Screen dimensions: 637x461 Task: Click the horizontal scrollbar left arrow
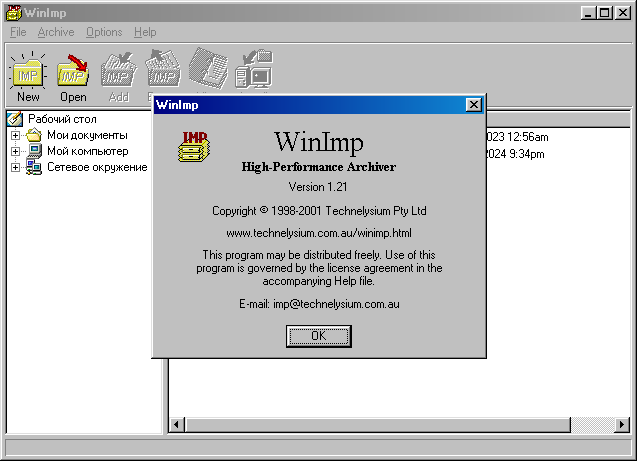click(x=176, y=424)
